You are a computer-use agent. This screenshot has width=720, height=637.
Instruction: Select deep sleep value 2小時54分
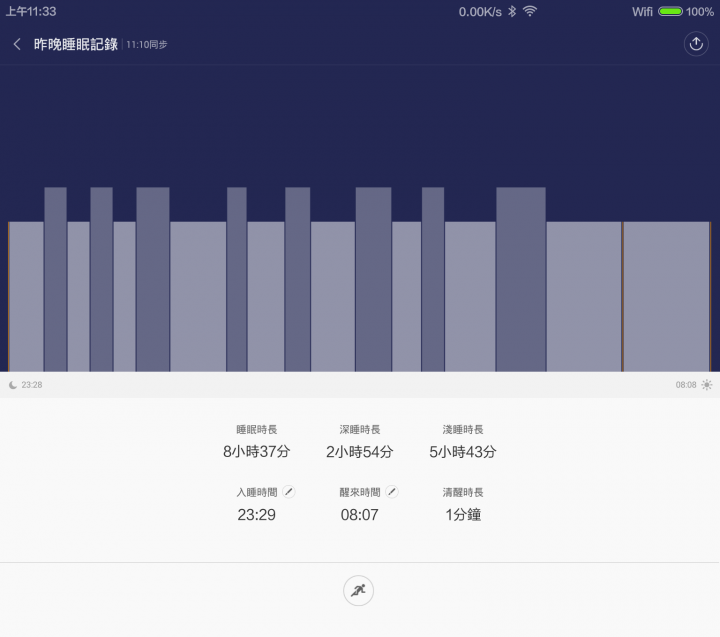[x=360, y=452]
